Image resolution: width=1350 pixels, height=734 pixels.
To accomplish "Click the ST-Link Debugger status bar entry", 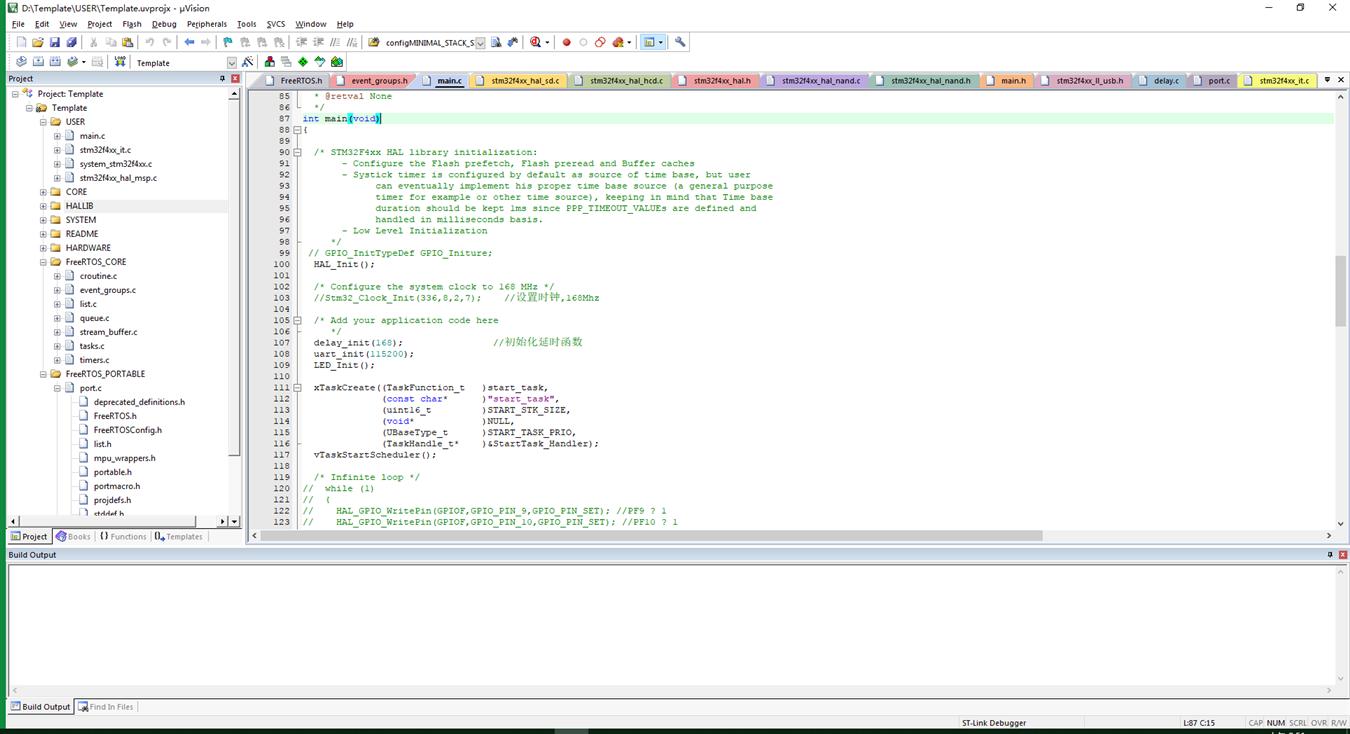I will [x=994, y=723].
